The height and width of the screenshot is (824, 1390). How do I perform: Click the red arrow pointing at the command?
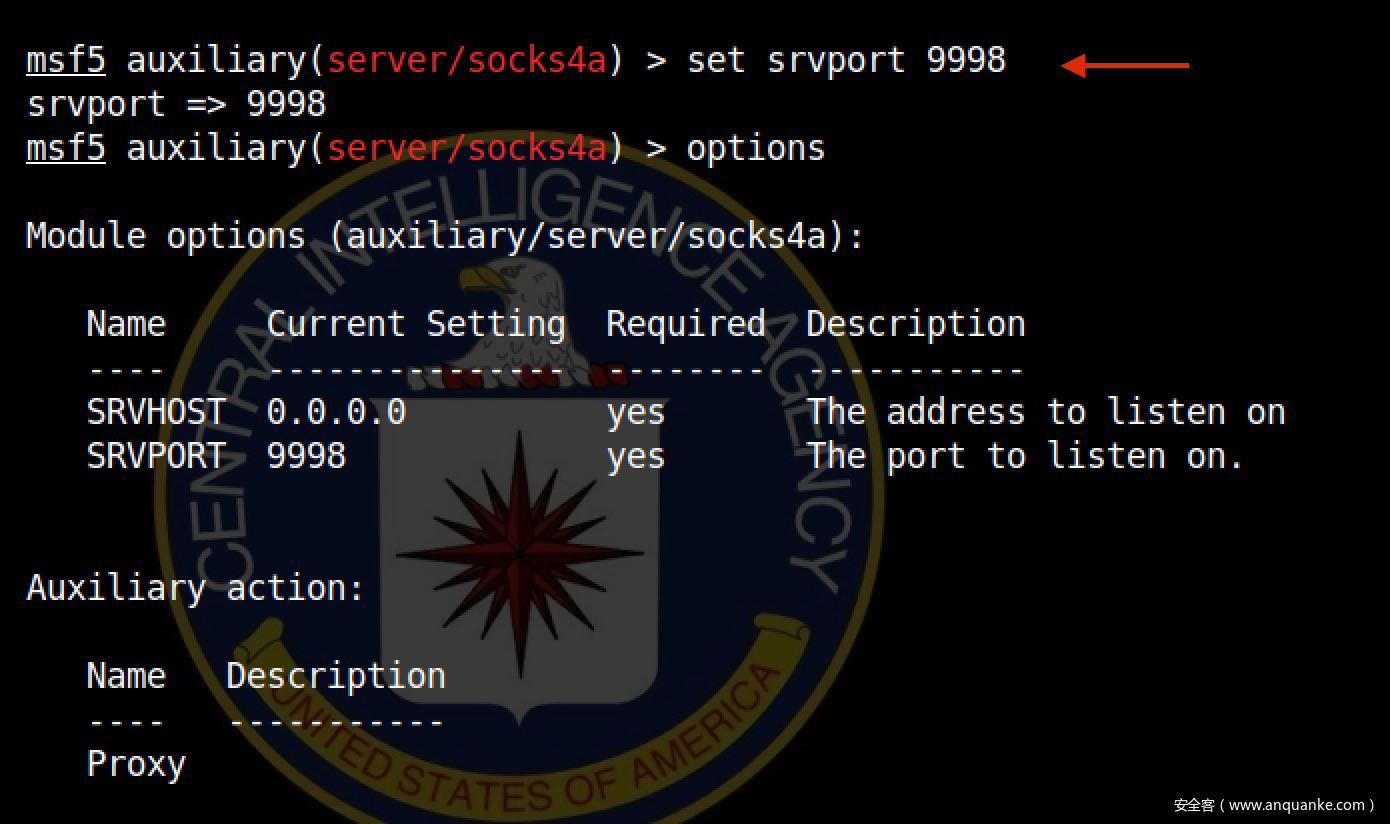click(x=1124, y=66)
